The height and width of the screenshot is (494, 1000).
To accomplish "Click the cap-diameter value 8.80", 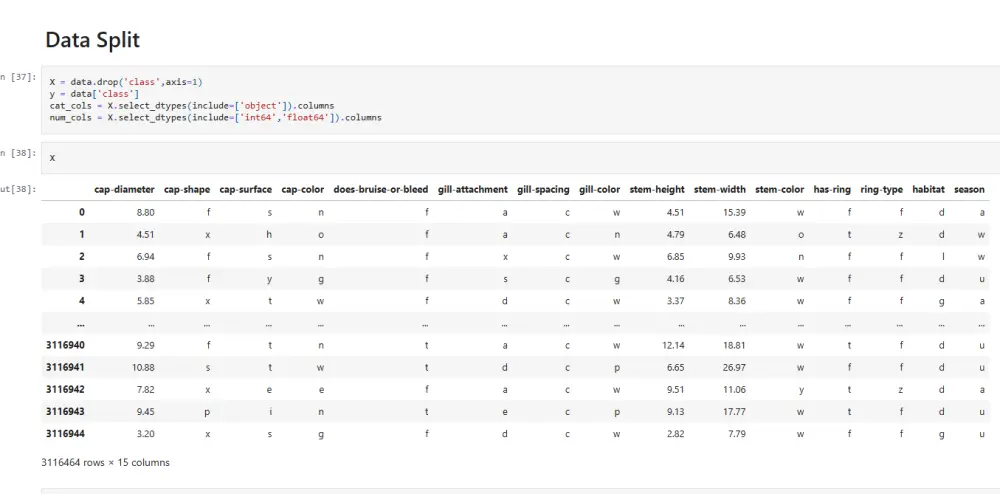I will coord(145,212).
